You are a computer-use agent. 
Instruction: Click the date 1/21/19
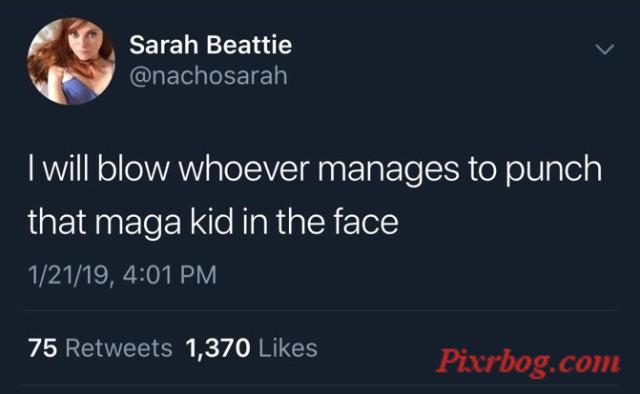[x=69, y=276]
